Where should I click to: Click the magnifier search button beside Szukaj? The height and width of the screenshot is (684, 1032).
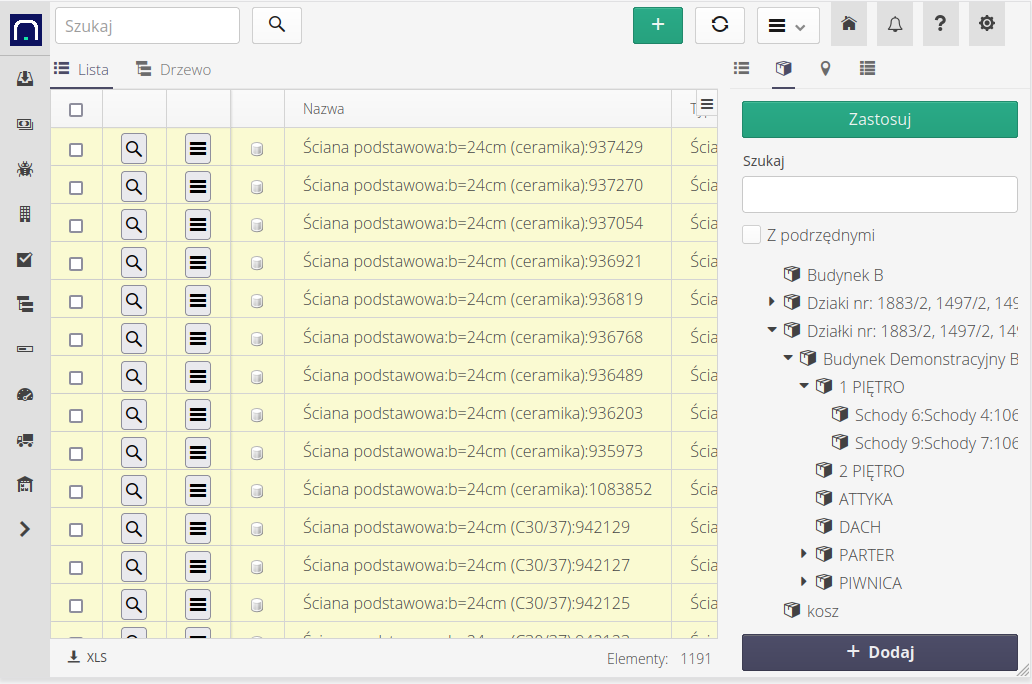(277, 26)
